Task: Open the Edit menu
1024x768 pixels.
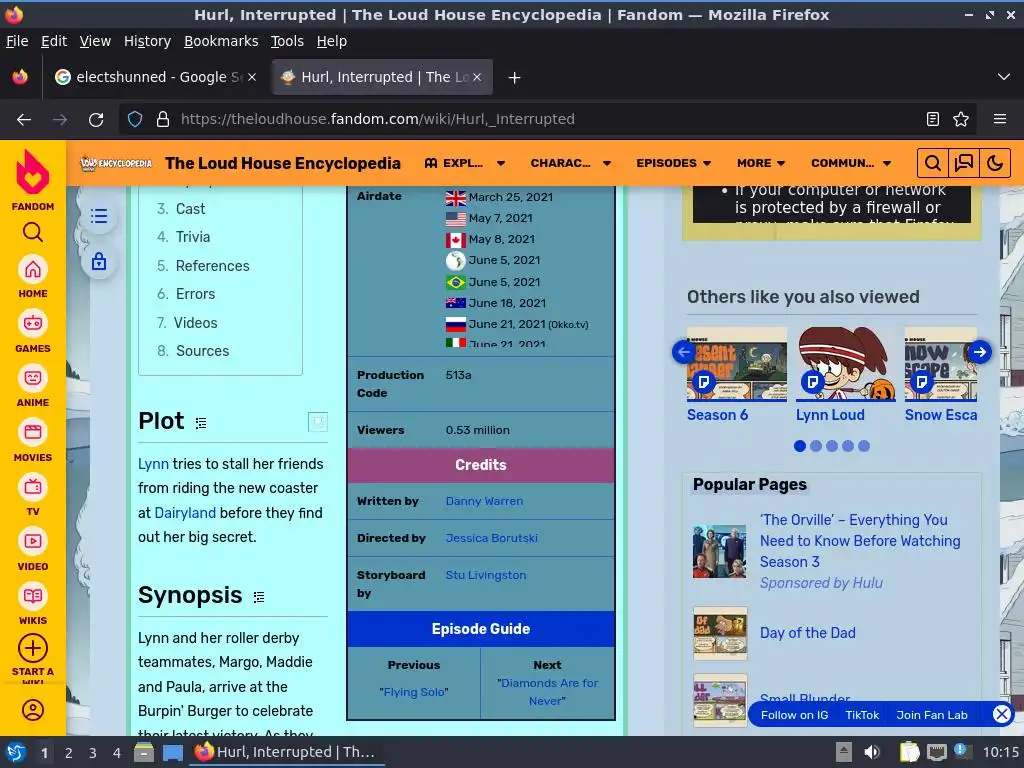Action: (54, 41)
